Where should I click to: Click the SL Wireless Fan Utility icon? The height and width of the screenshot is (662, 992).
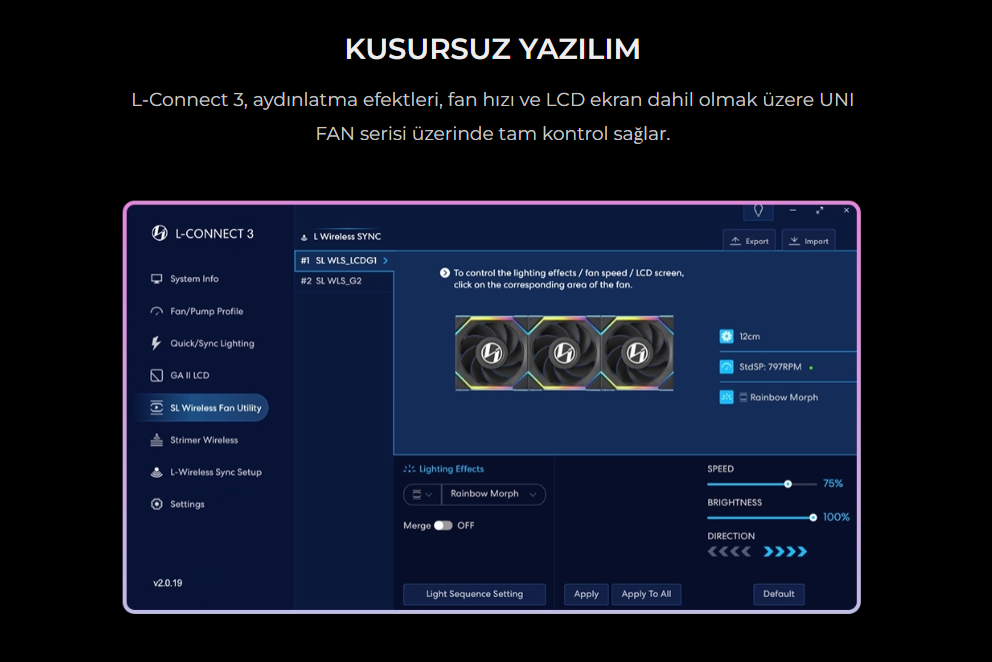(156, 408)
